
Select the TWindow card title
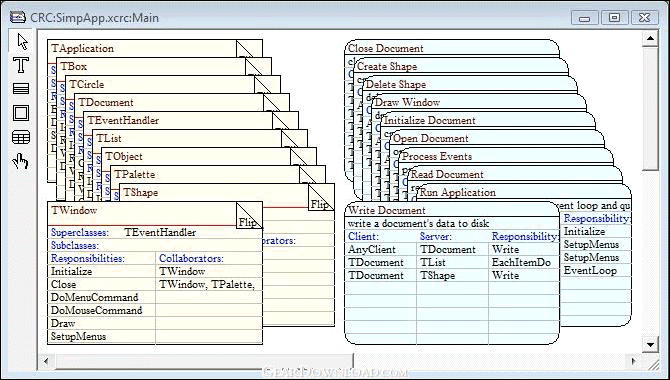[74, 210]
